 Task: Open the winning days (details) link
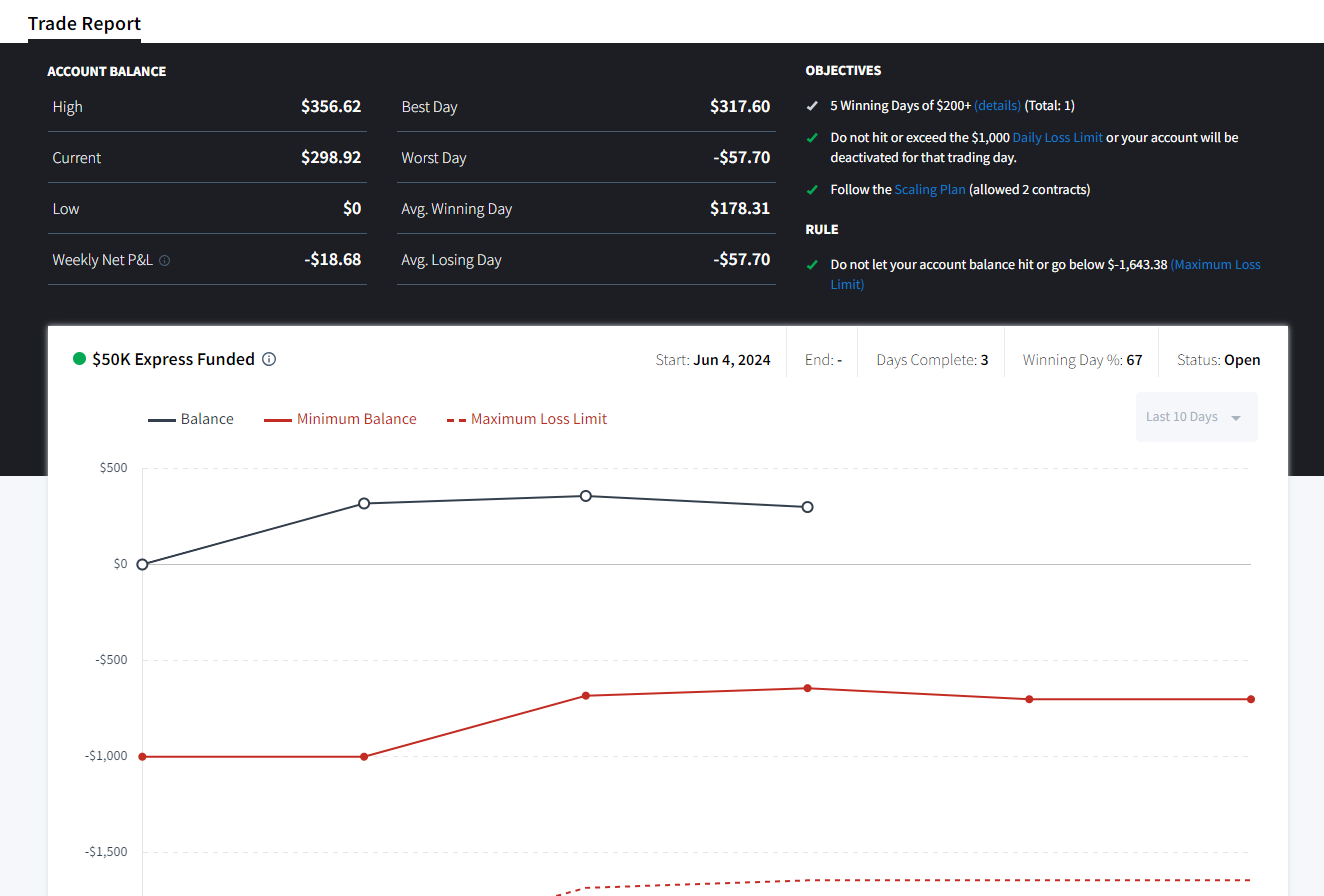point(998,105)
